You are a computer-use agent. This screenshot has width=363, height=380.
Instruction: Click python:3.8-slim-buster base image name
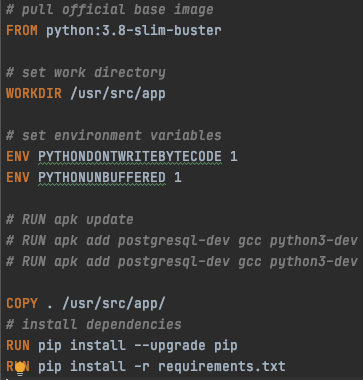coord(134,31)
